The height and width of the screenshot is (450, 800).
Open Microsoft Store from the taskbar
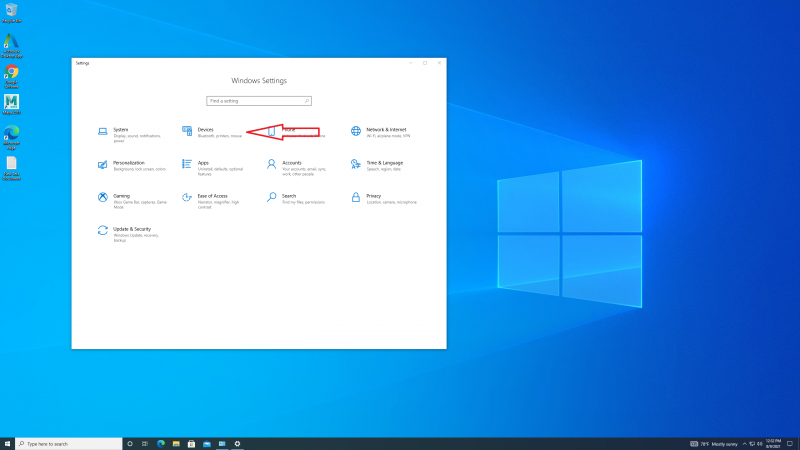(x=191, y=444)
